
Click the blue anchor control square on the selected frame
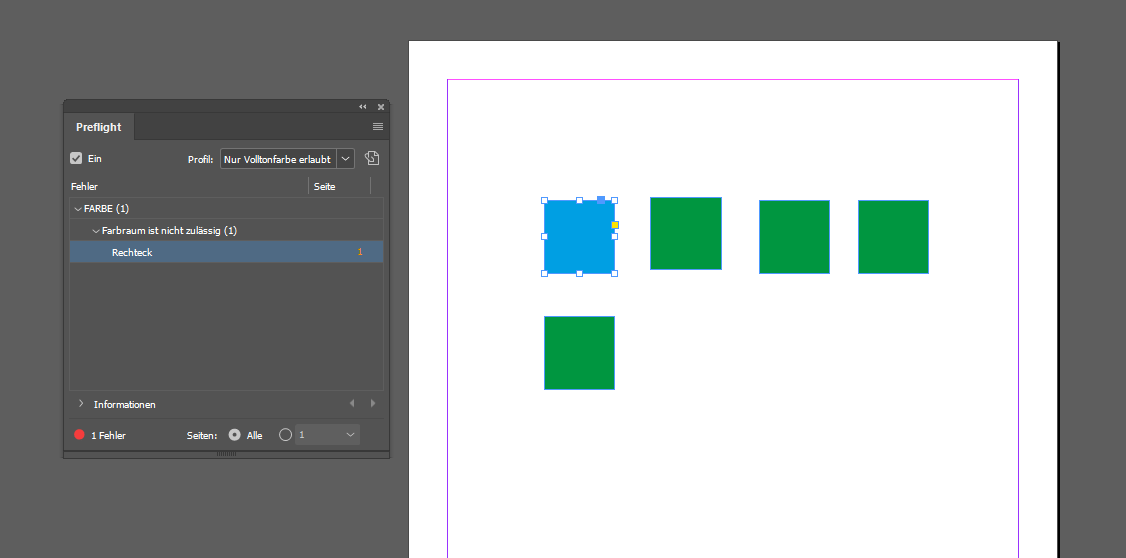pyautogui.click(x=601, y=200)
